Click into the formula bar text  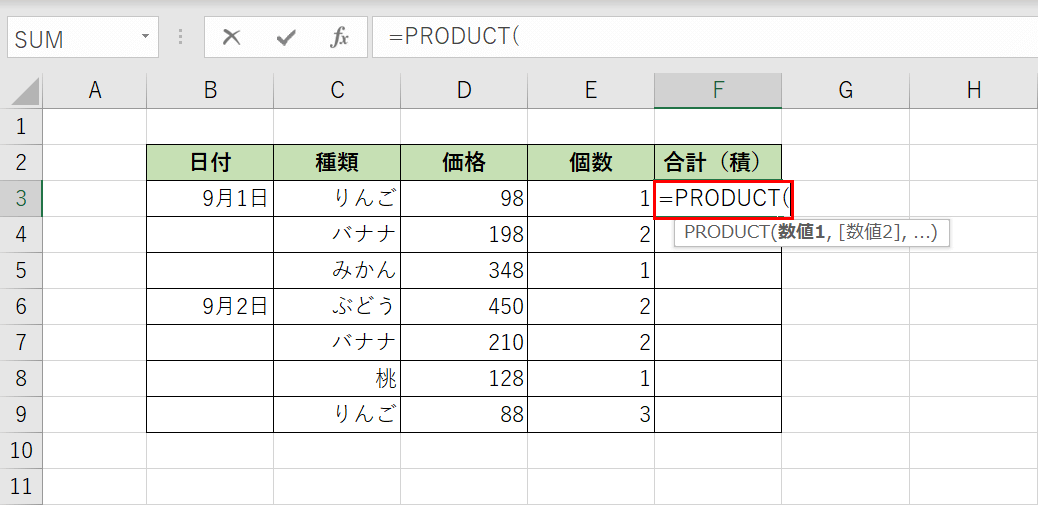click(x=704, y=37)
